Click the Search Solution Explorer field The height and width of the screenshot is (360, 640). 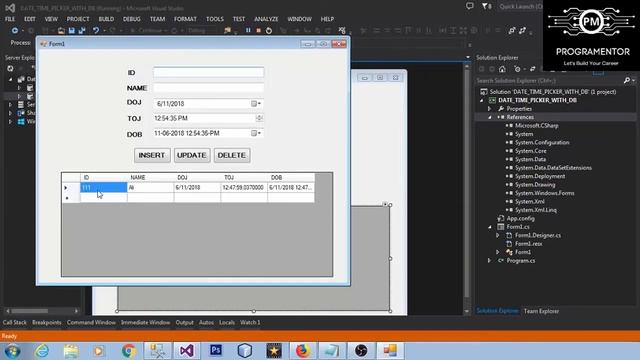pos(549,80)
